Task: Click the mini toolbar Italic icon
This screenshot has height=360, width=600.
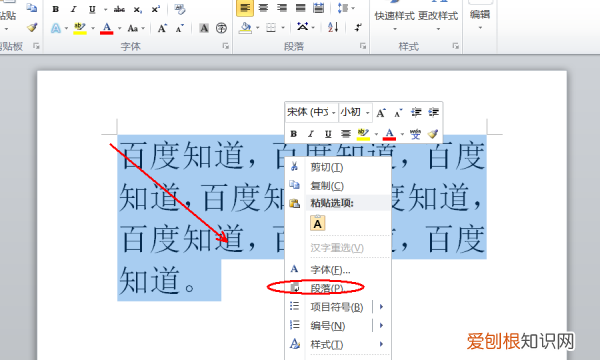Action: point(311,134)
